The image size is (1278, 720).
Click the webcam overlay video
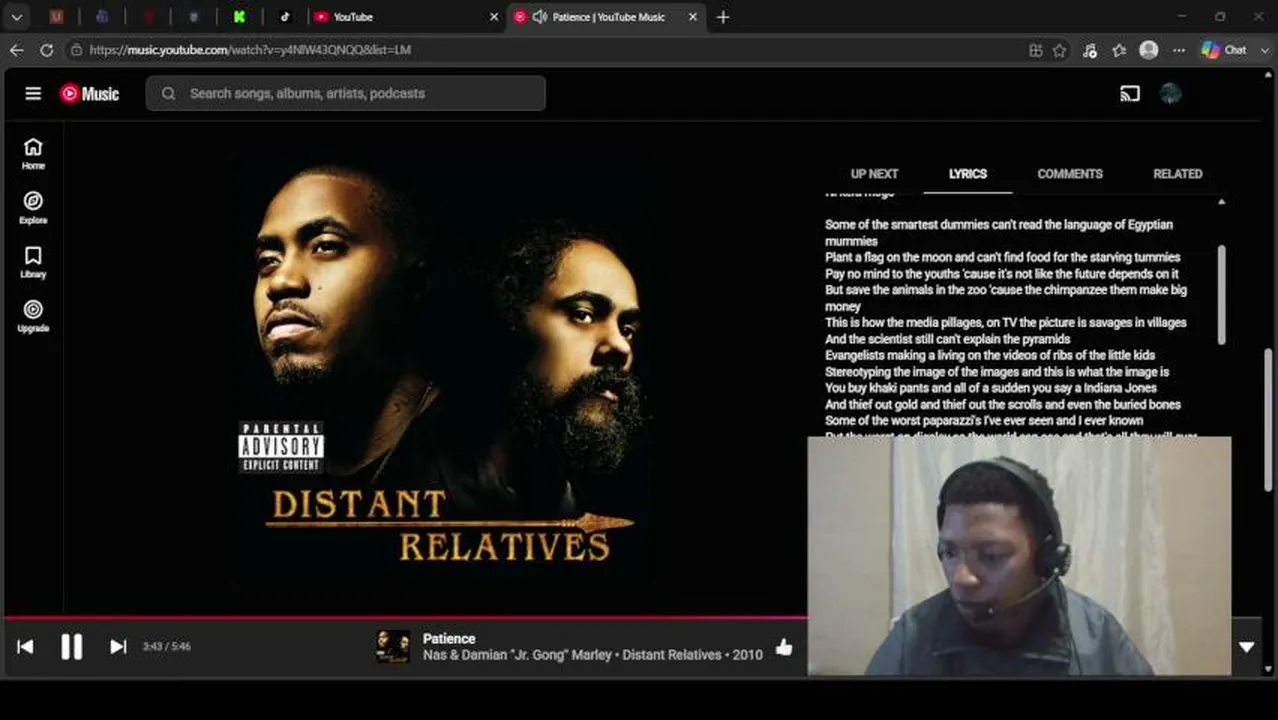pos(1020,556)
